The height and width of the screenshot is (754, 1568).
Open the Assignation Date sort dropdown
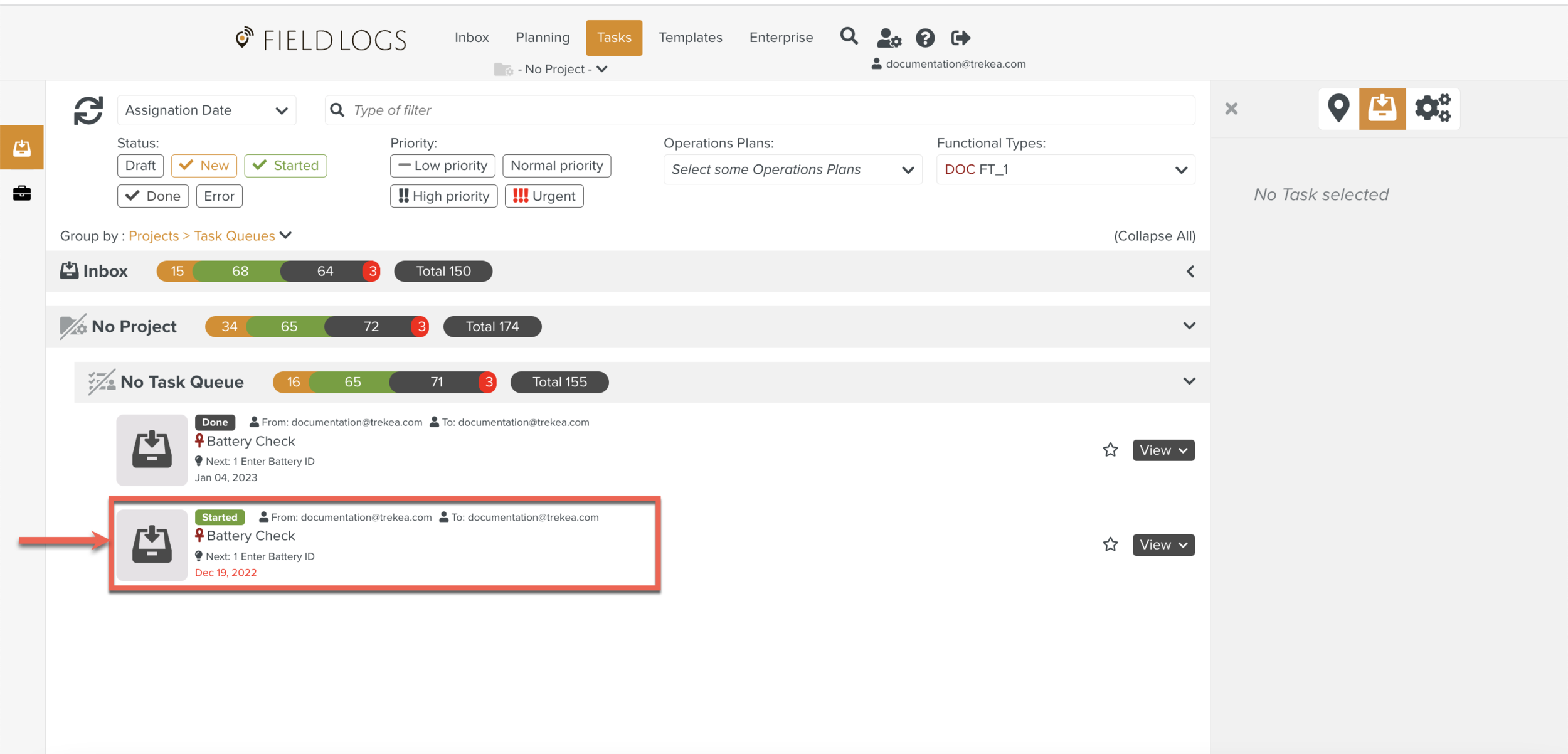coord(206,110)
